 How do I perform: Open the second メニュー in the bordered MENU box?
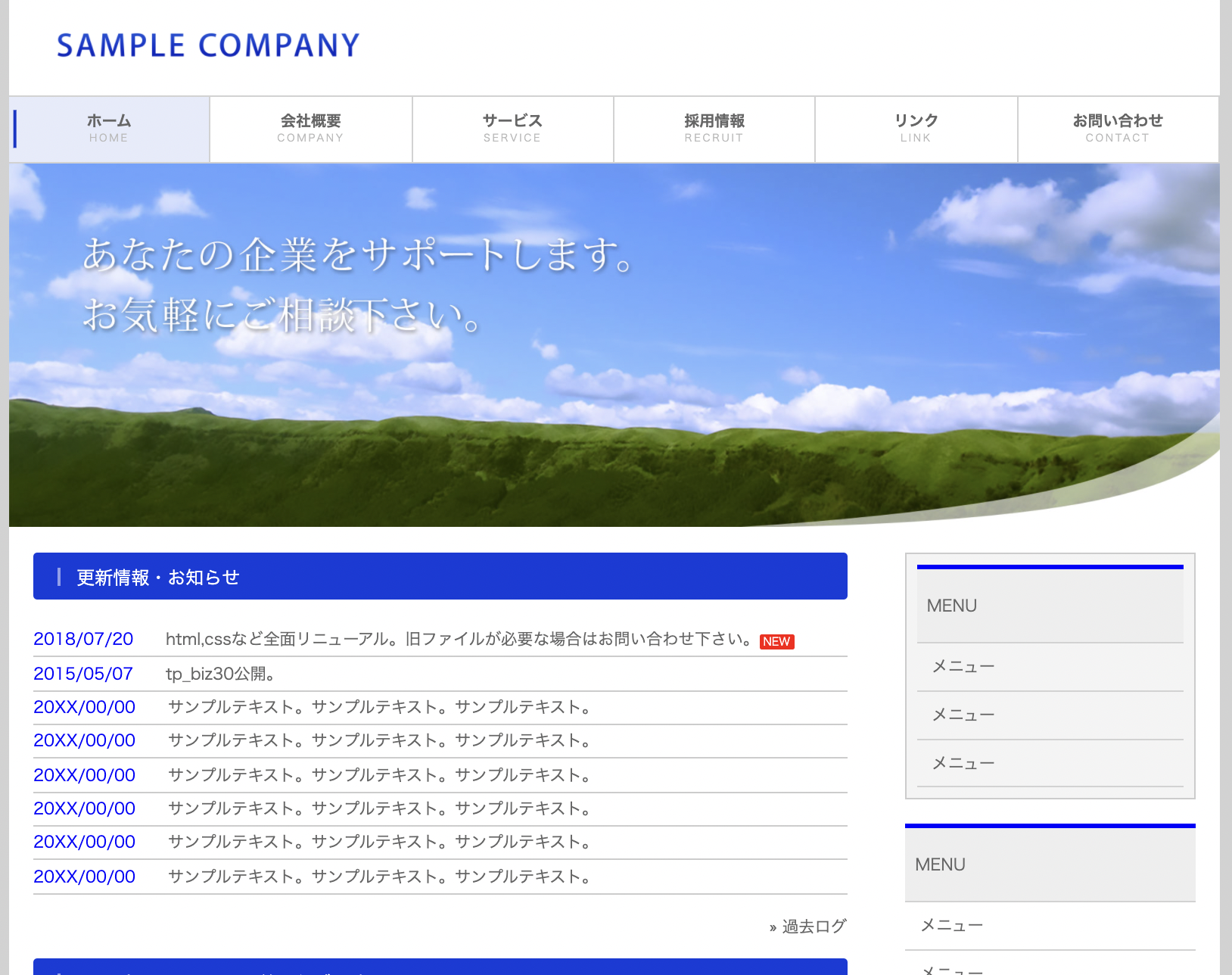click(963, 715)
